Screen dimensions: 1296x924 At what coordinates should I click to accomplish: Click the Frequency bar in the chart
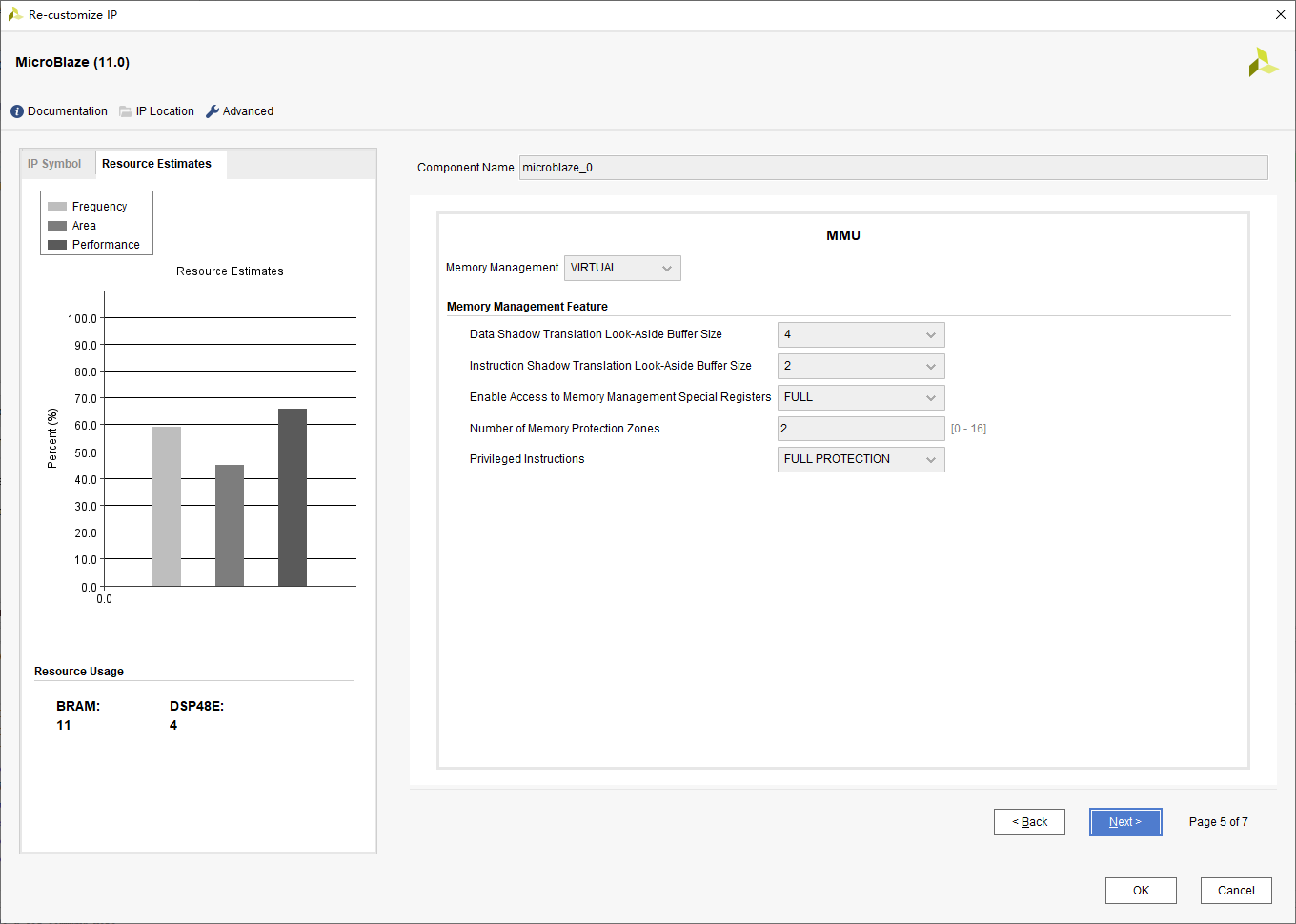point(167,507)
